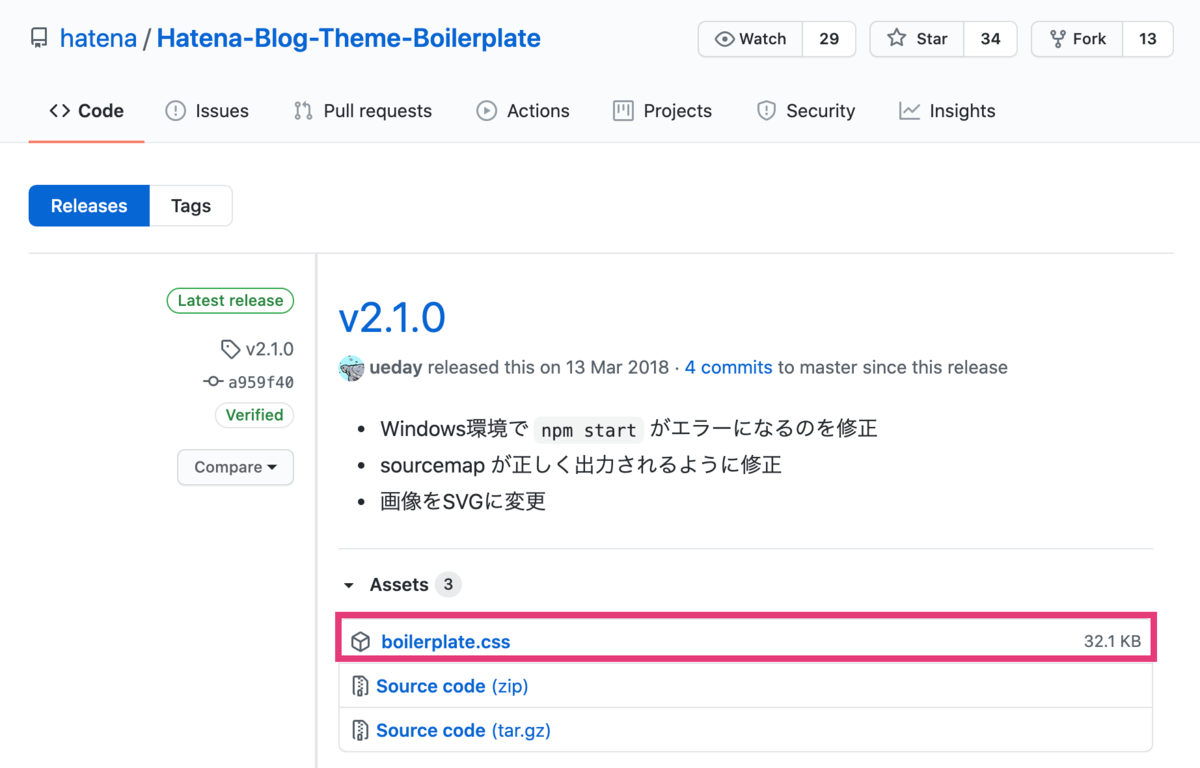Star the repository

pos(917,39)
